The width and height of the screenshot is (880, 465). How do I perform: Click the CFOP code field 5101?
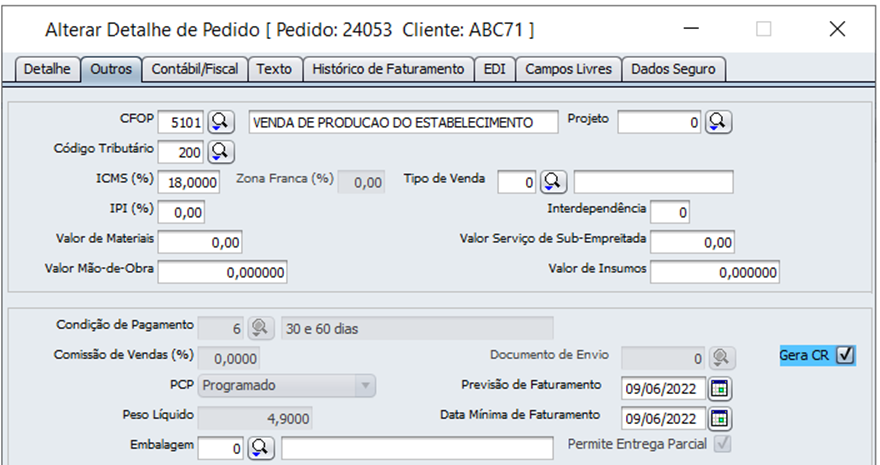tap(181, 122)
